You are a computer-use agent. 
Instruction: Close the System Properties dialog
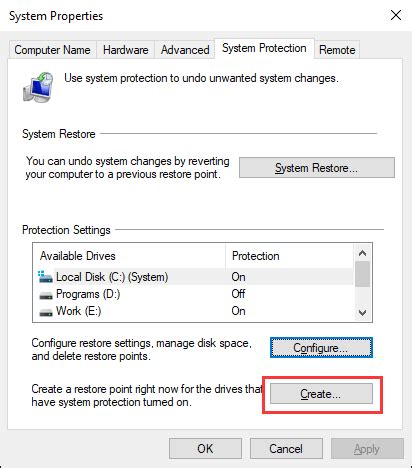click(x=396, y=15)
